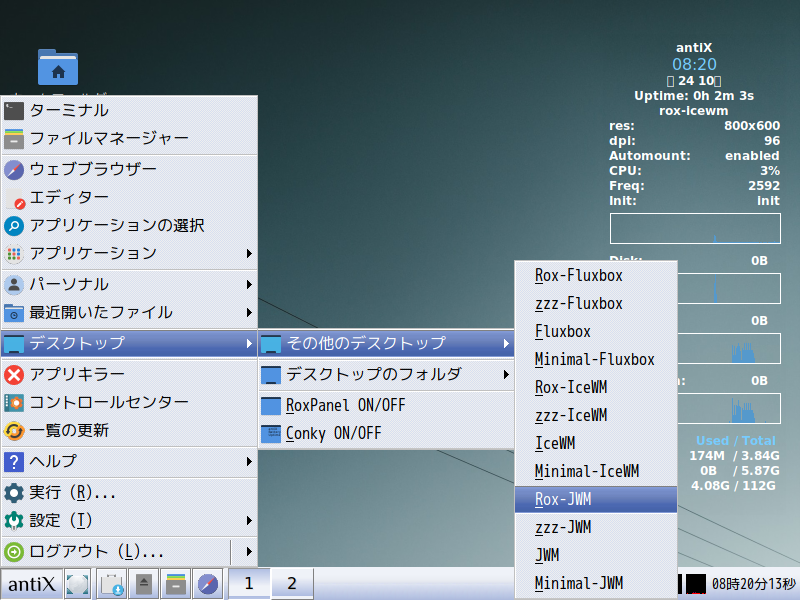
Task: Click the アプリケーション grid icon
Action: click(14, 254)
